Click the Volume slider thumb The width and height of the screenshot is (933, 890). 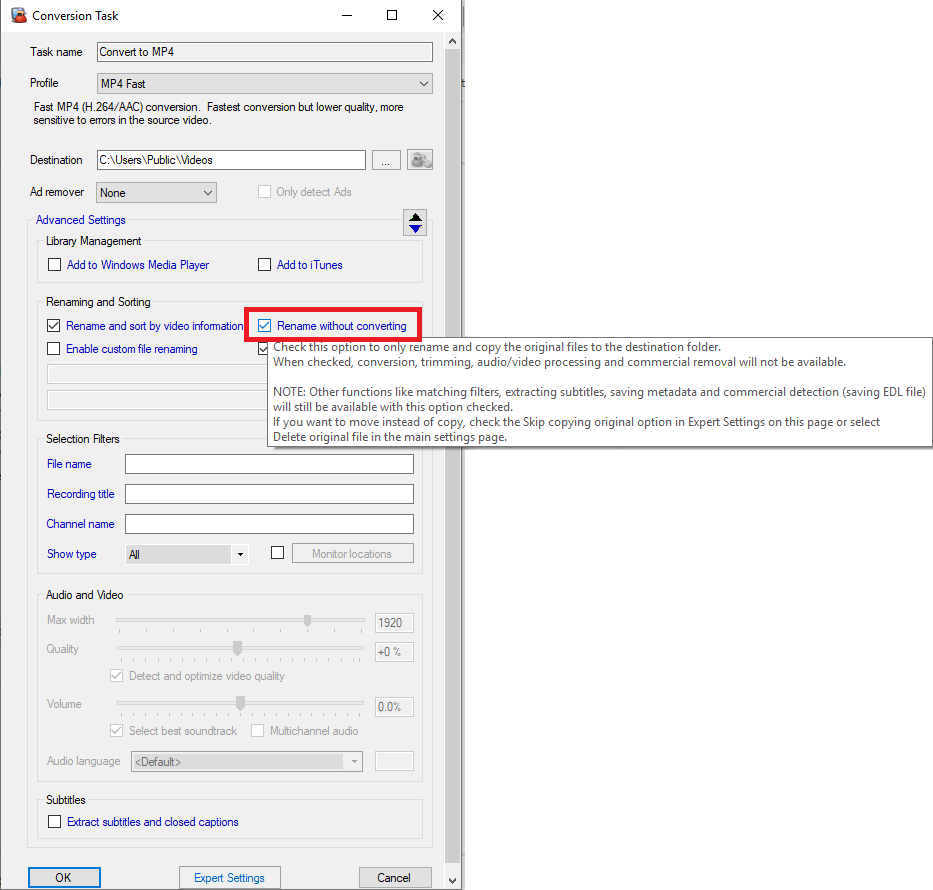click(240, 703)
